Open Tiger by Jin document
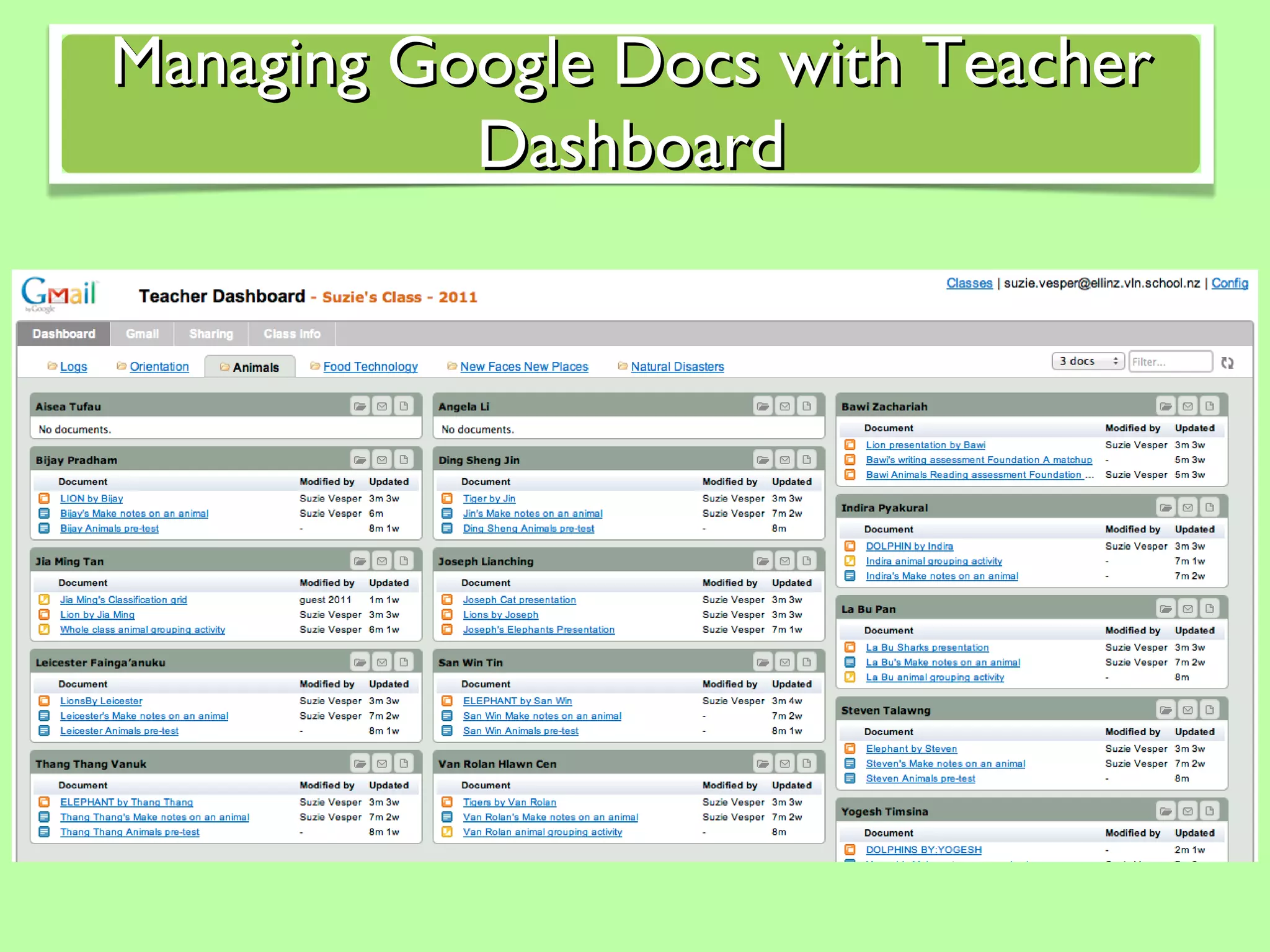 pos(489,498)
